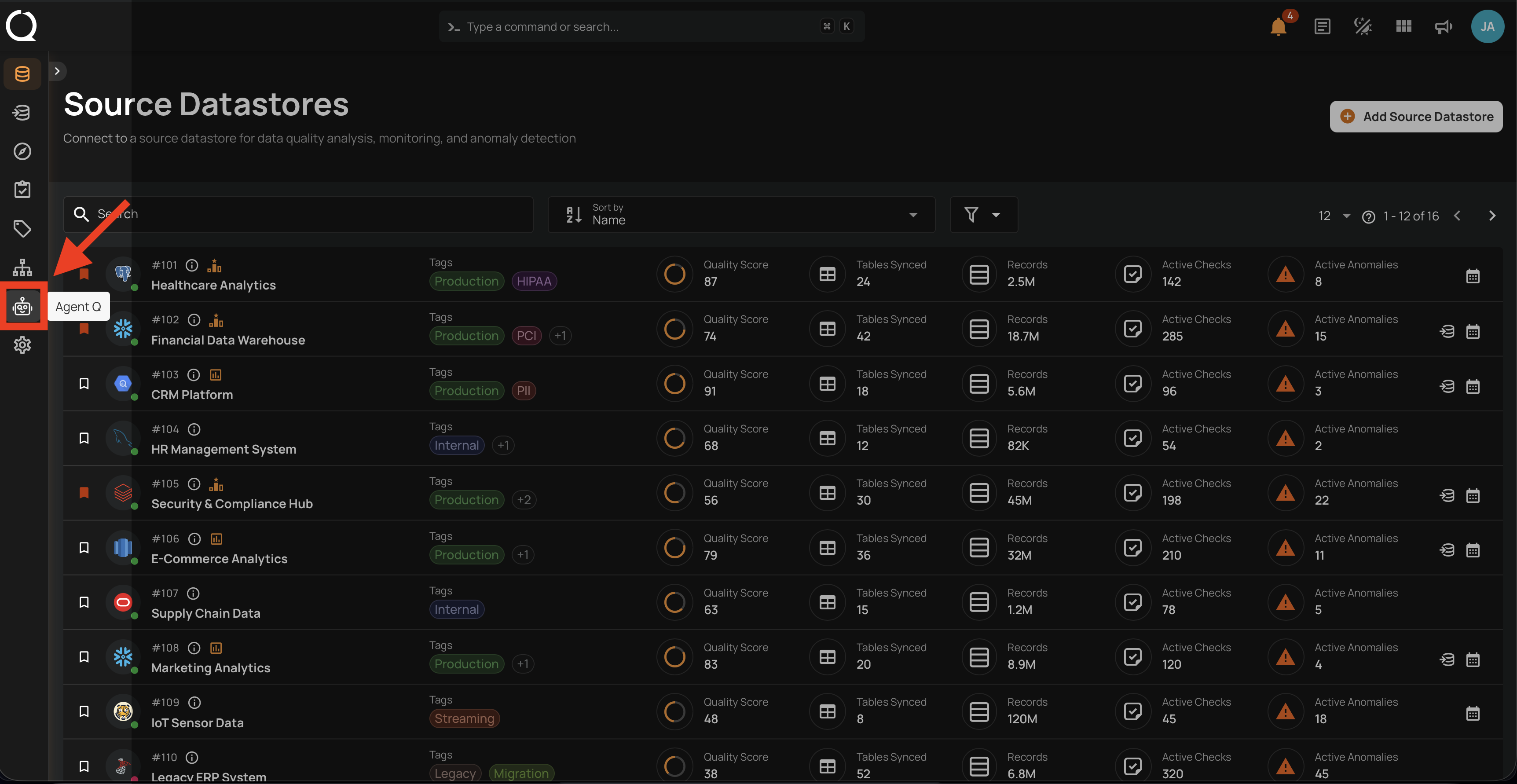Click the quality score ring for CRM Platform
The height and width of the screenshot is (784, 1517).
(x=674, y=384)
